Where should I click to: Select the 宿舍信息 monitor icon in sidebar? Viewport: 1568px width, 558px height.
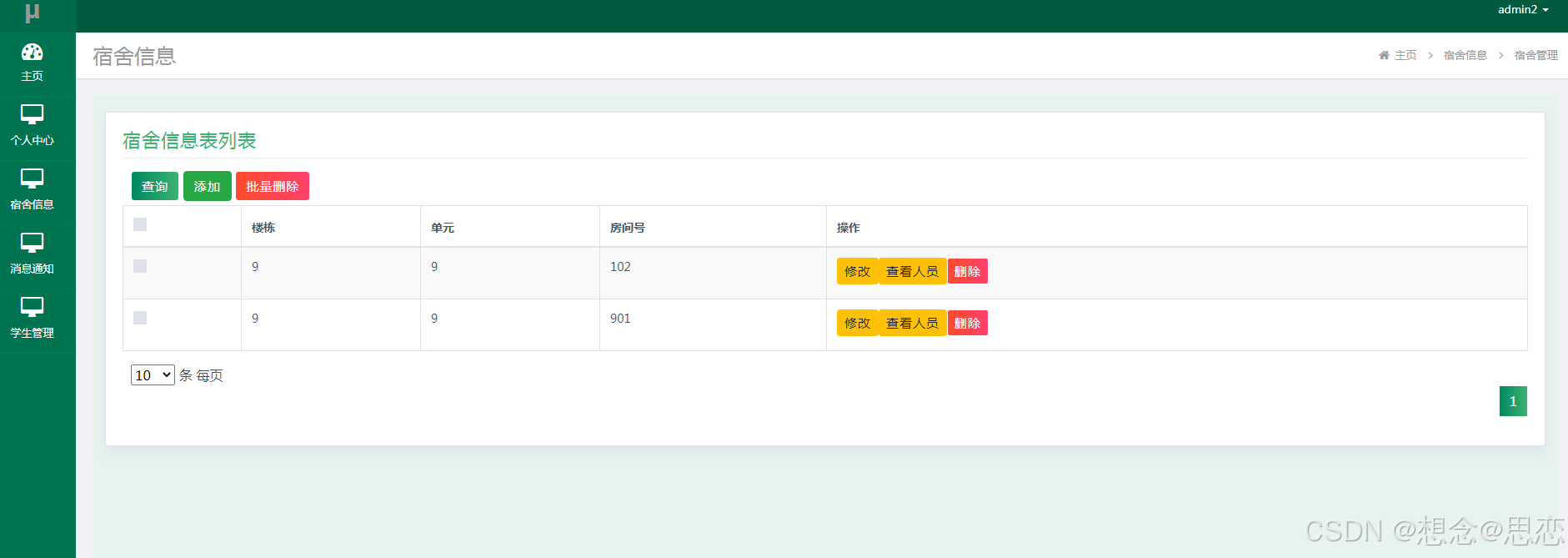(x=32, y=178)
